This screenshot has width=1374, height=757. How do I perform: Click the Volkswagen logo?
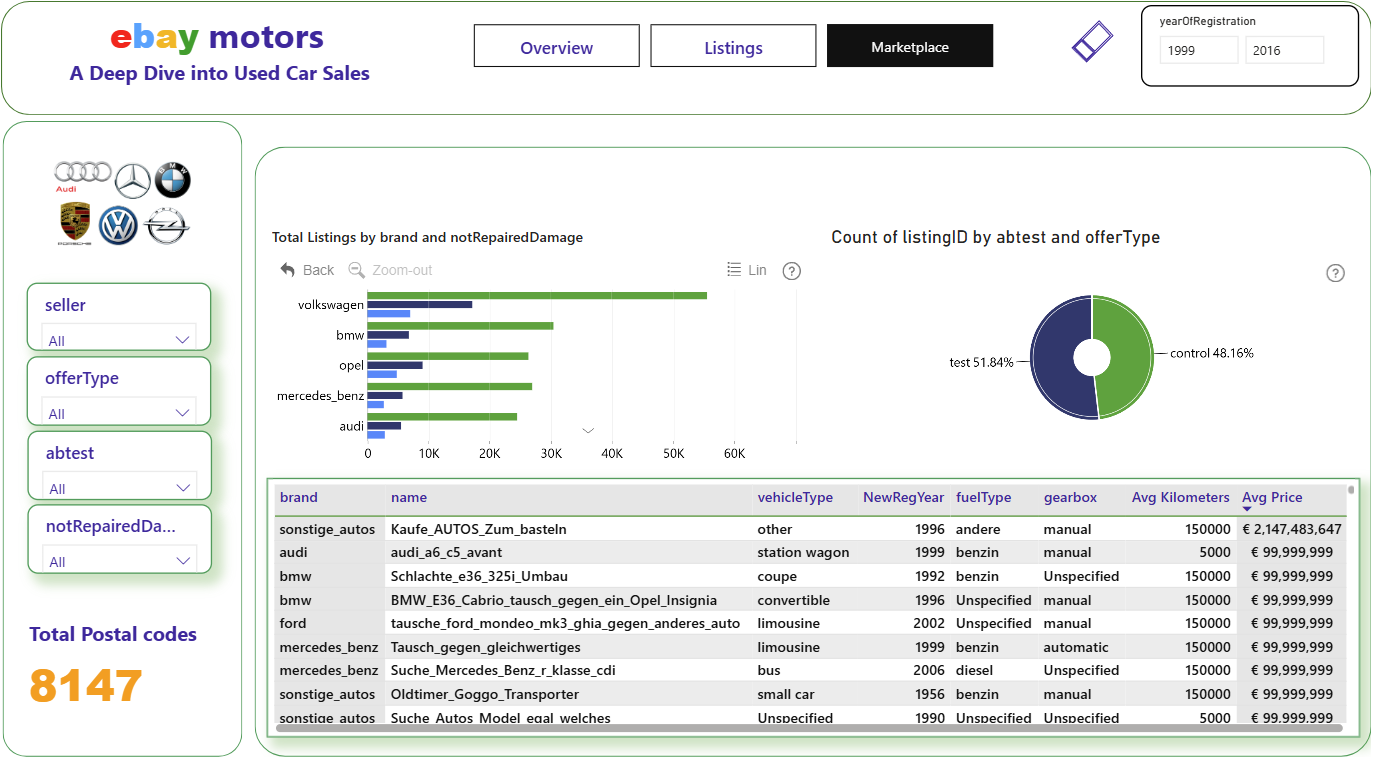point(119,225)
